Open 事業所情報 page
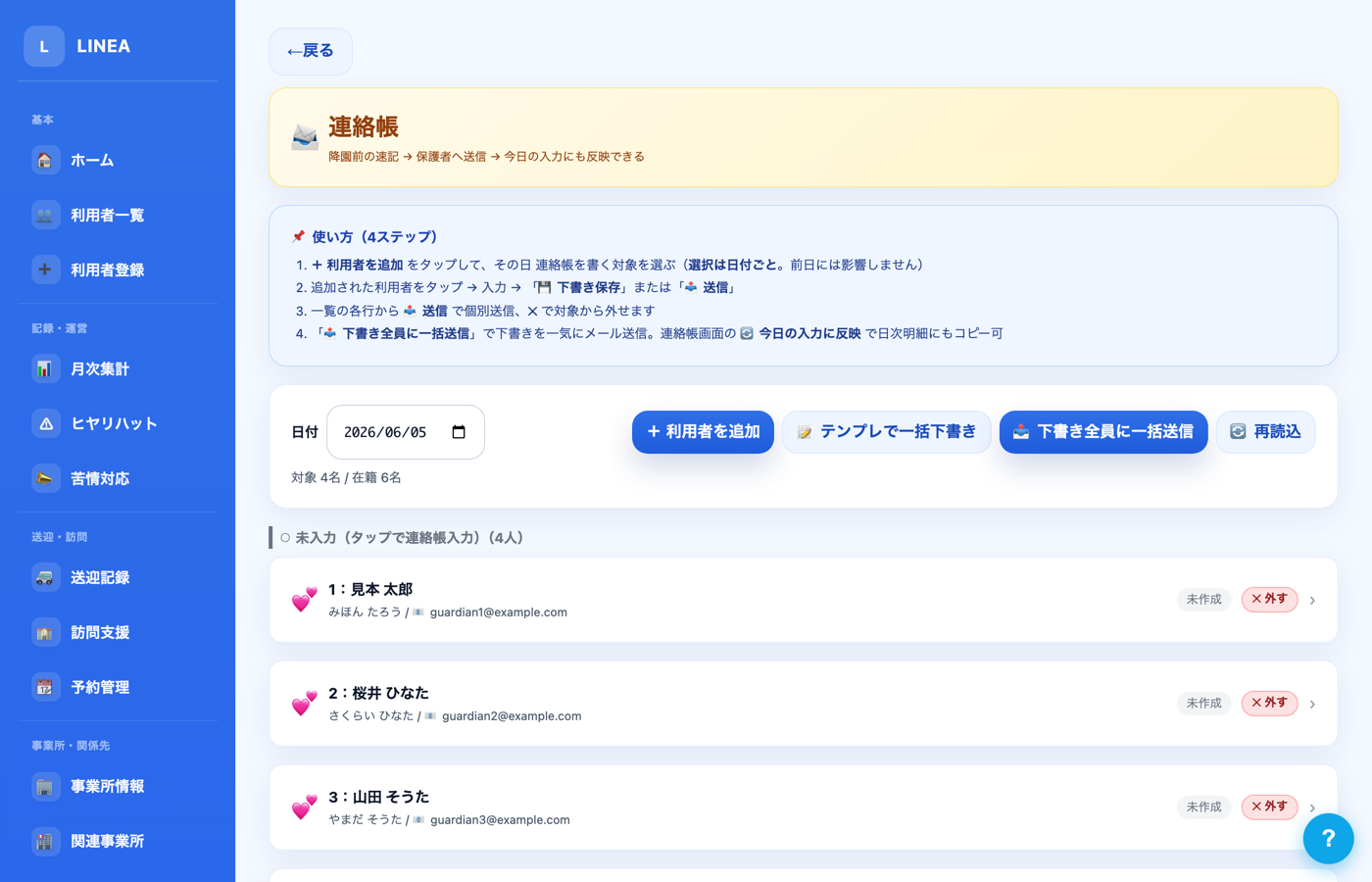The image size is (1372, 882). (118, 786)
